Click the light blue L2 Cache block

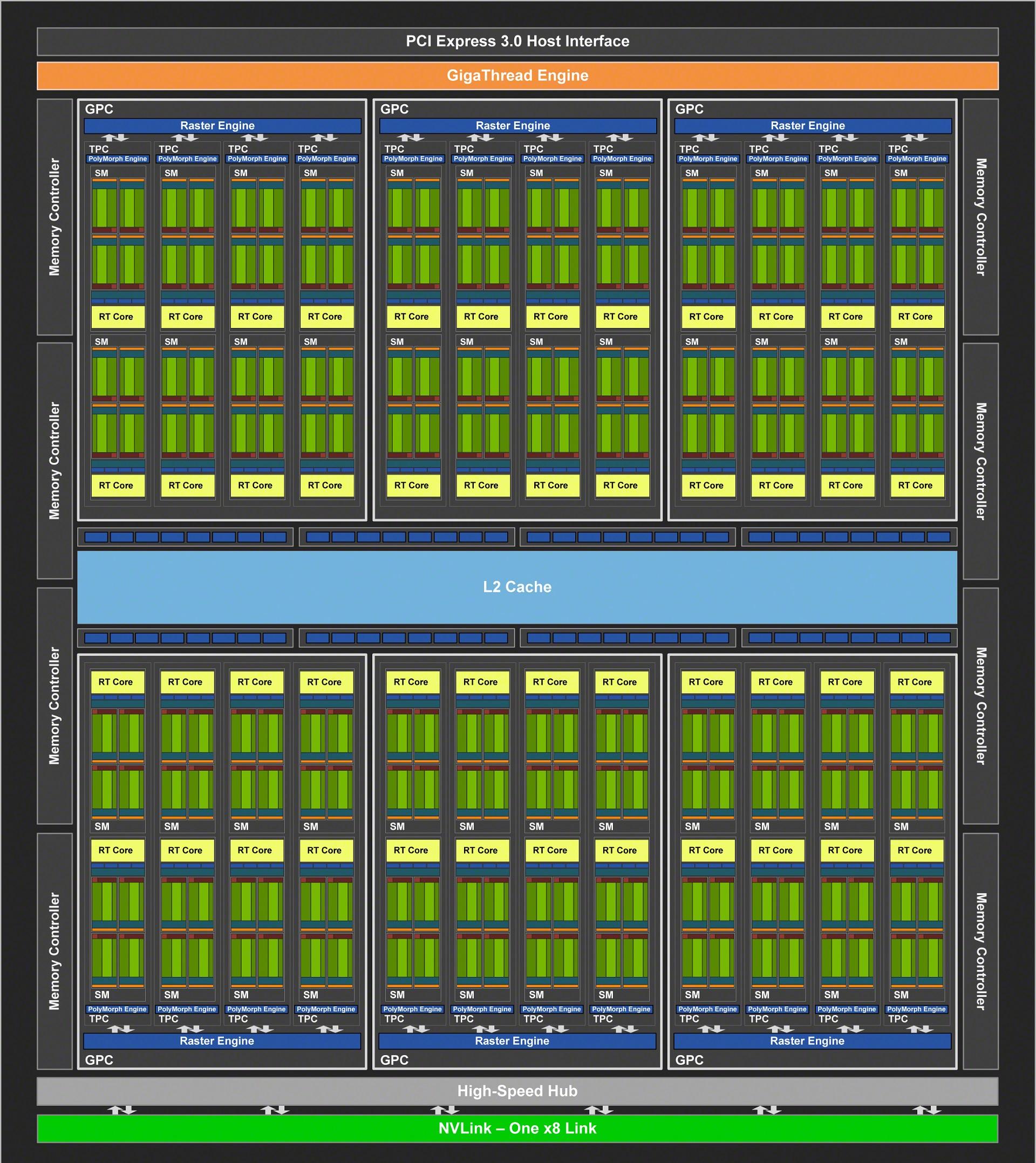517,586
